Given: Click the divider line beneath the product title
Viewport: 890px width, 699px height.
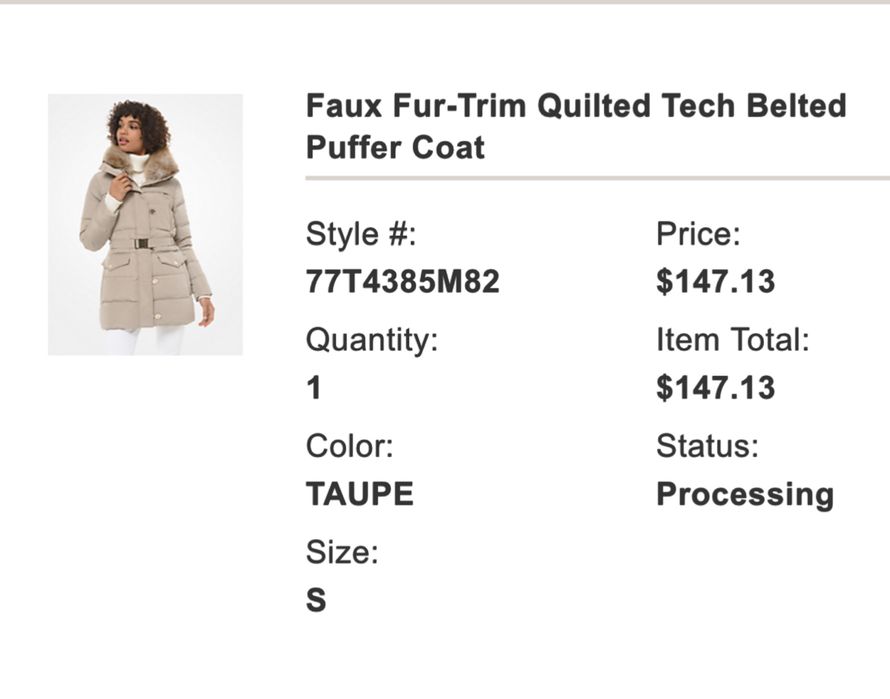Looking at the screenshot, I should [597, 178].
